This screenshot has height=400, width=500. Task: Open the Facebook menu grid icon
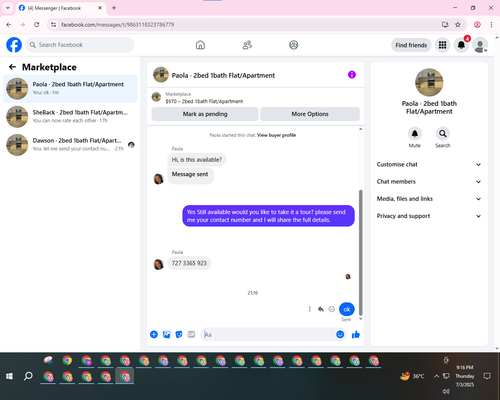[442, 45]
